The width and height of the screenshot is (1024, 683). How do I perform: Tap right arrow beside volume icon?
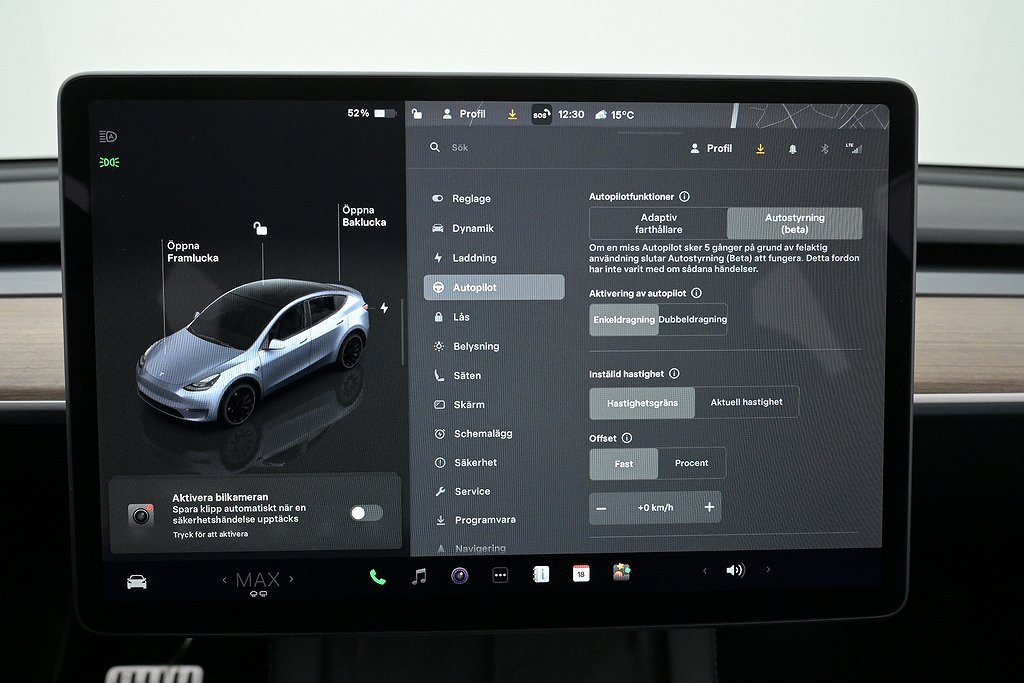[768, 569]
